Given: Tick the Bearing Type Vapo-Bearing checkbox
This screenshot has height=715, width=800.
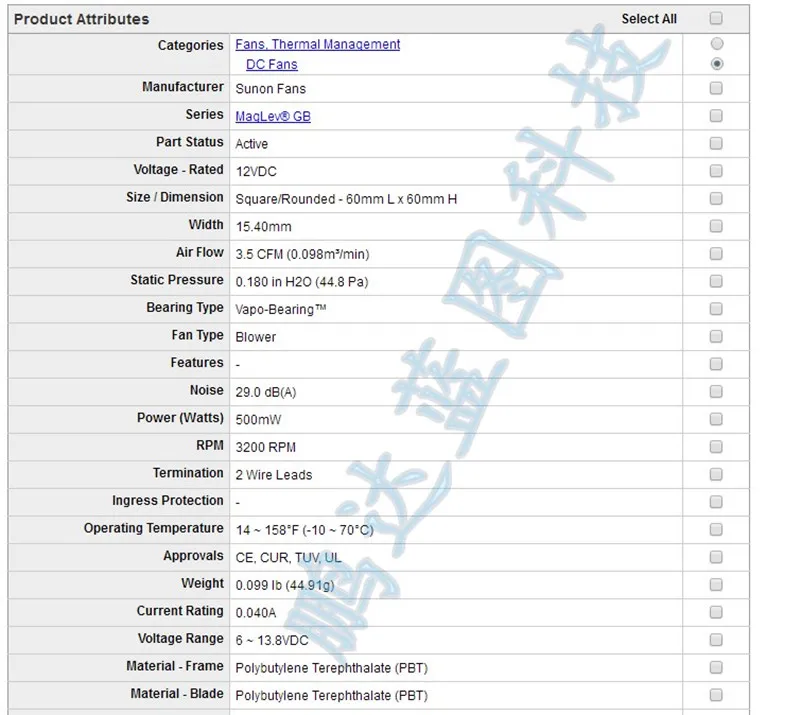Looking at the screenshot, I should coord(716,309).
